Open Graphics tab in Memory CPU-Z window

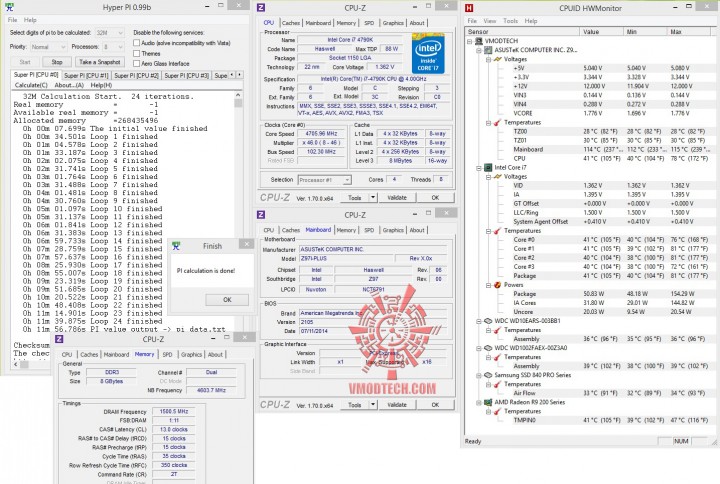[x=191, y=355]
